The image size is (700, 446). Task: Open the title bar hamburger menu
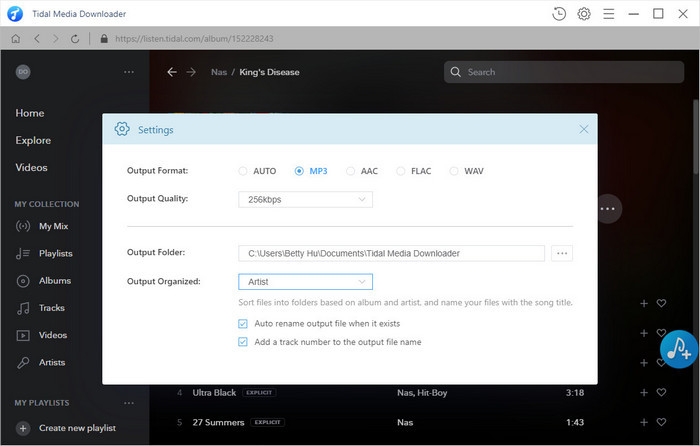pos(609,14)
